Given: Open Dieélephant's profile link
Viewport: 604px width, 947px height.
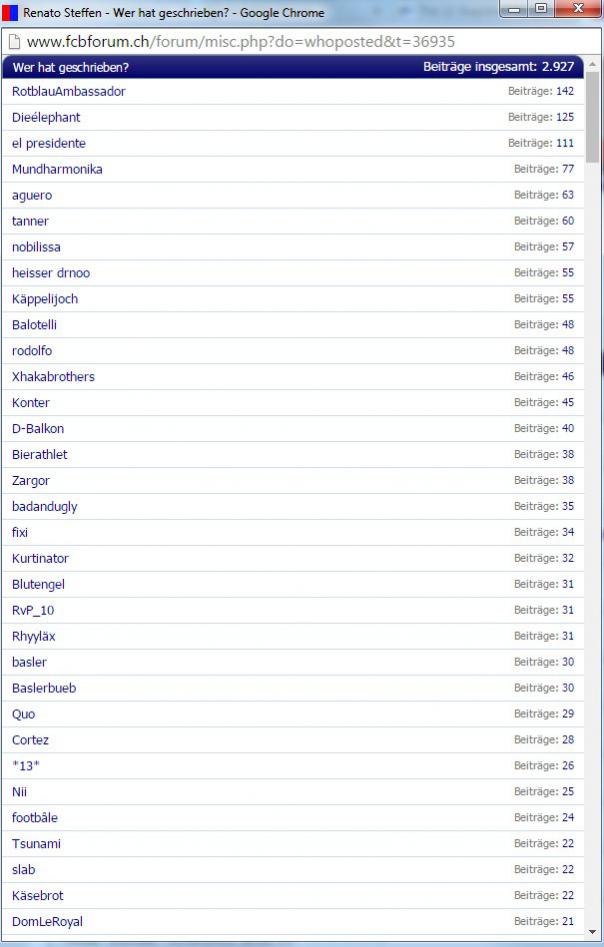Looking at the screenshot, I should pyautogui.click(x=46, y=117).
